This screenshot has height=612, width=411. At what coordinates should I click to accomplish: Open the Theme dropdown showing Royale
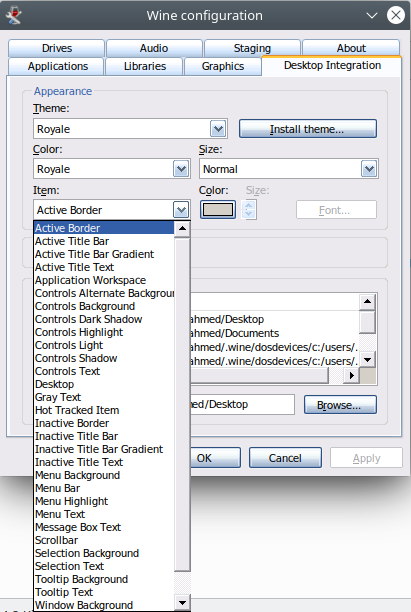130,129
